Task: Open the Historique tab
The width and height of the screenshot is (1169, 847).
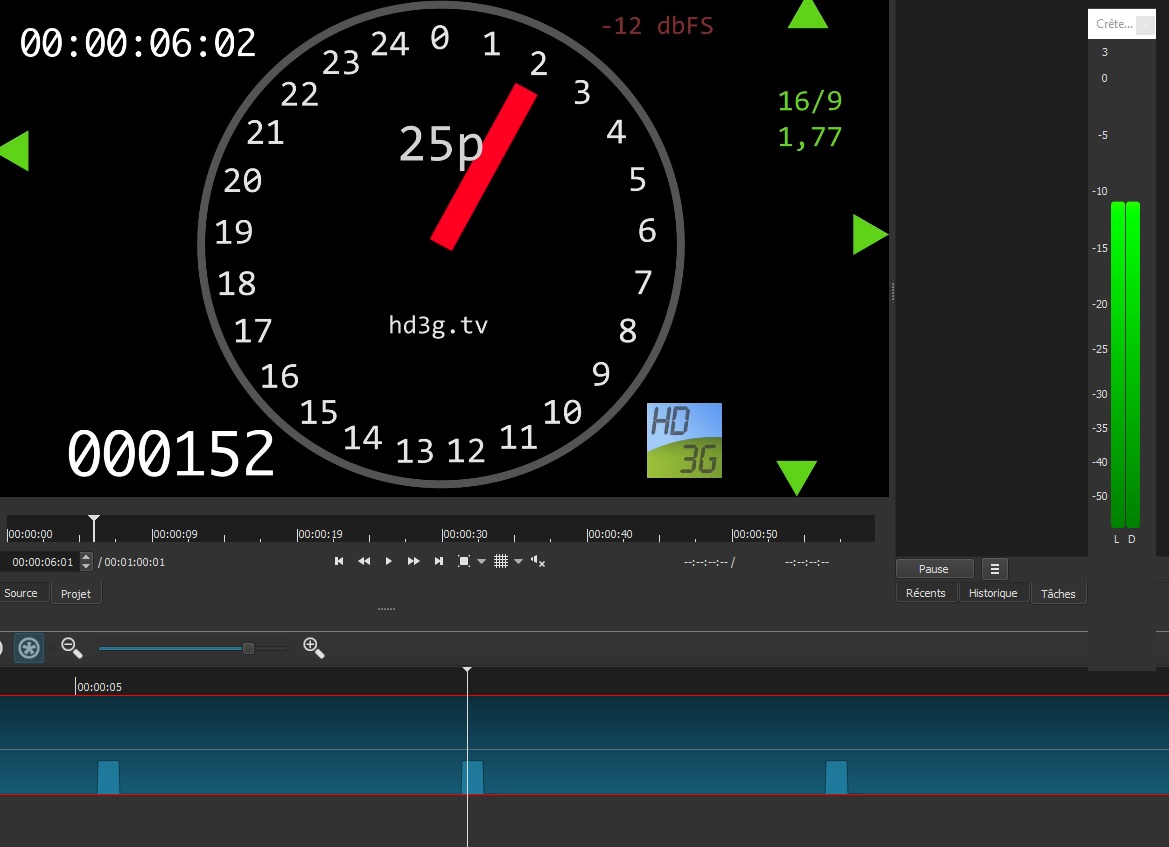Action: tap(993, 593)
